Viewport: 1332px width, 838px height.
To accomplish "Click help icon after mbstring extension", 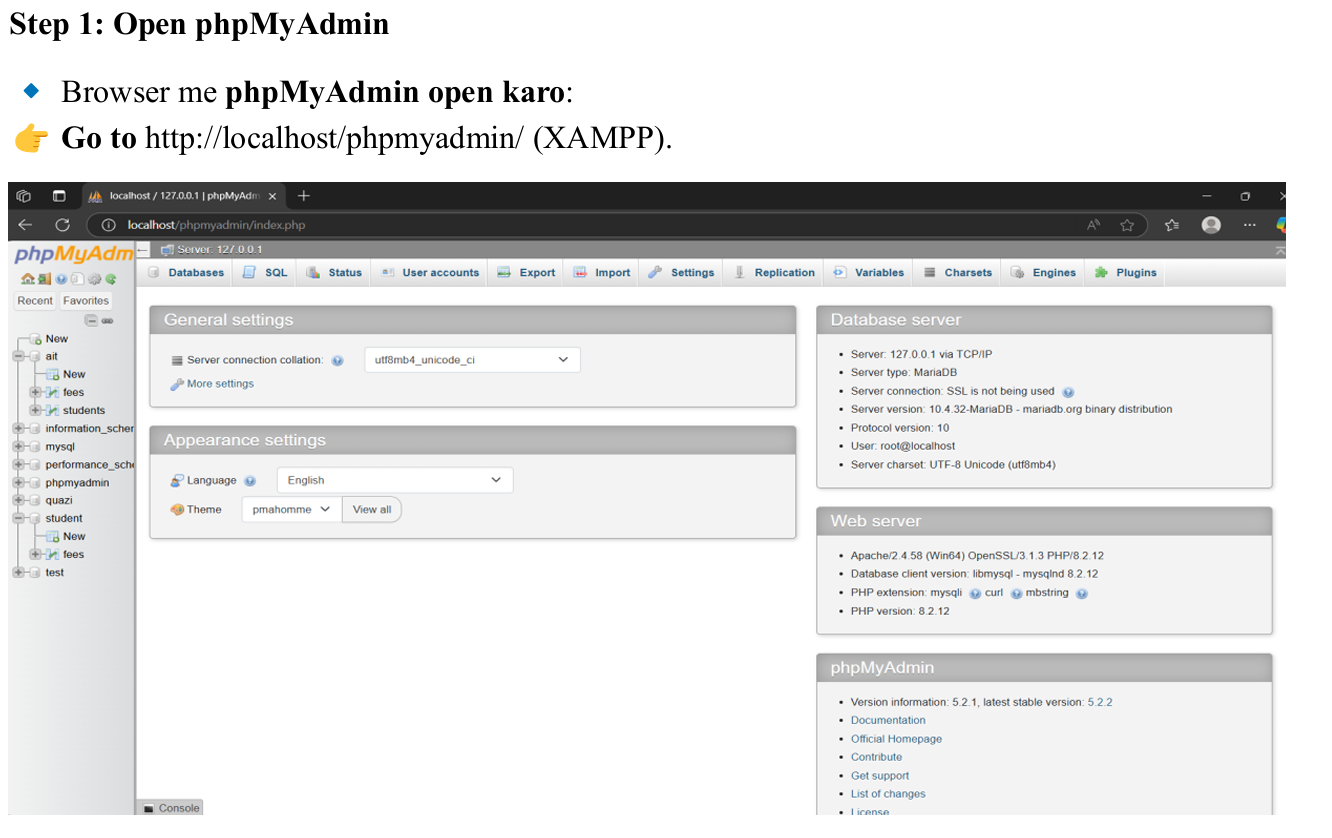I will coord(1081,593).
